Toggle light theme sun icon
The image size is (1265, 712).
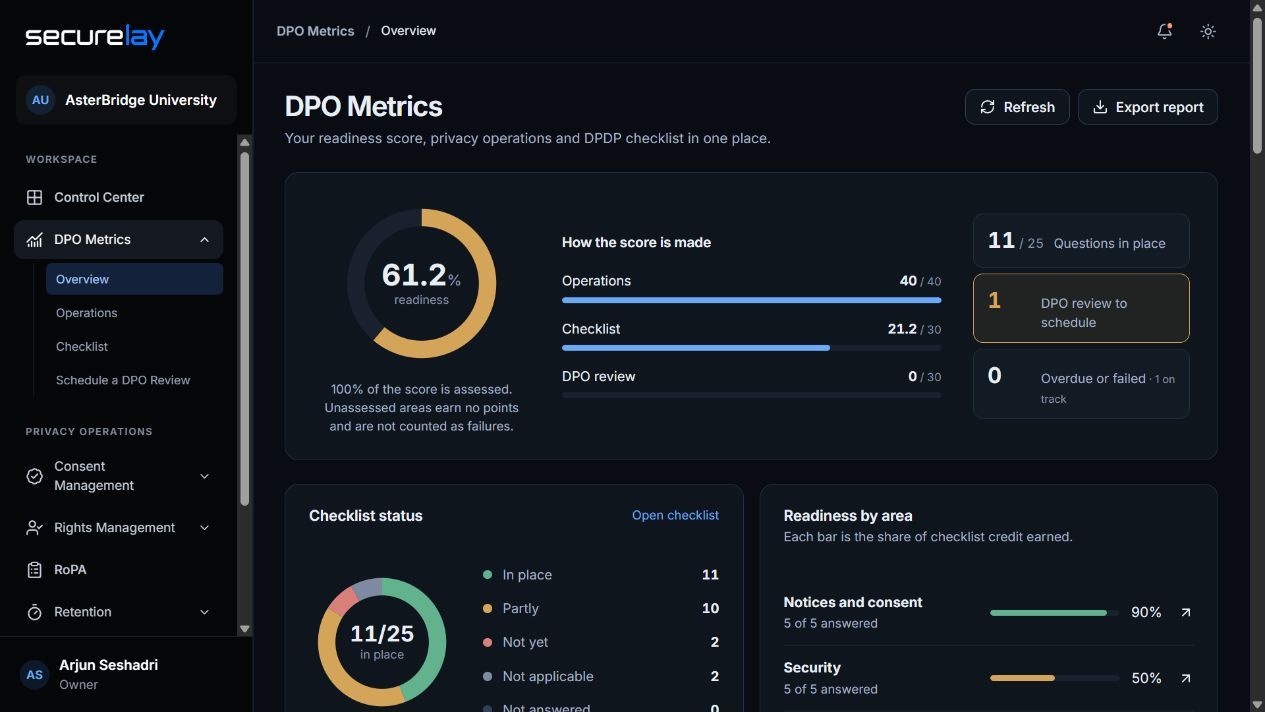pyautogui.click(x=1208, y=31)
